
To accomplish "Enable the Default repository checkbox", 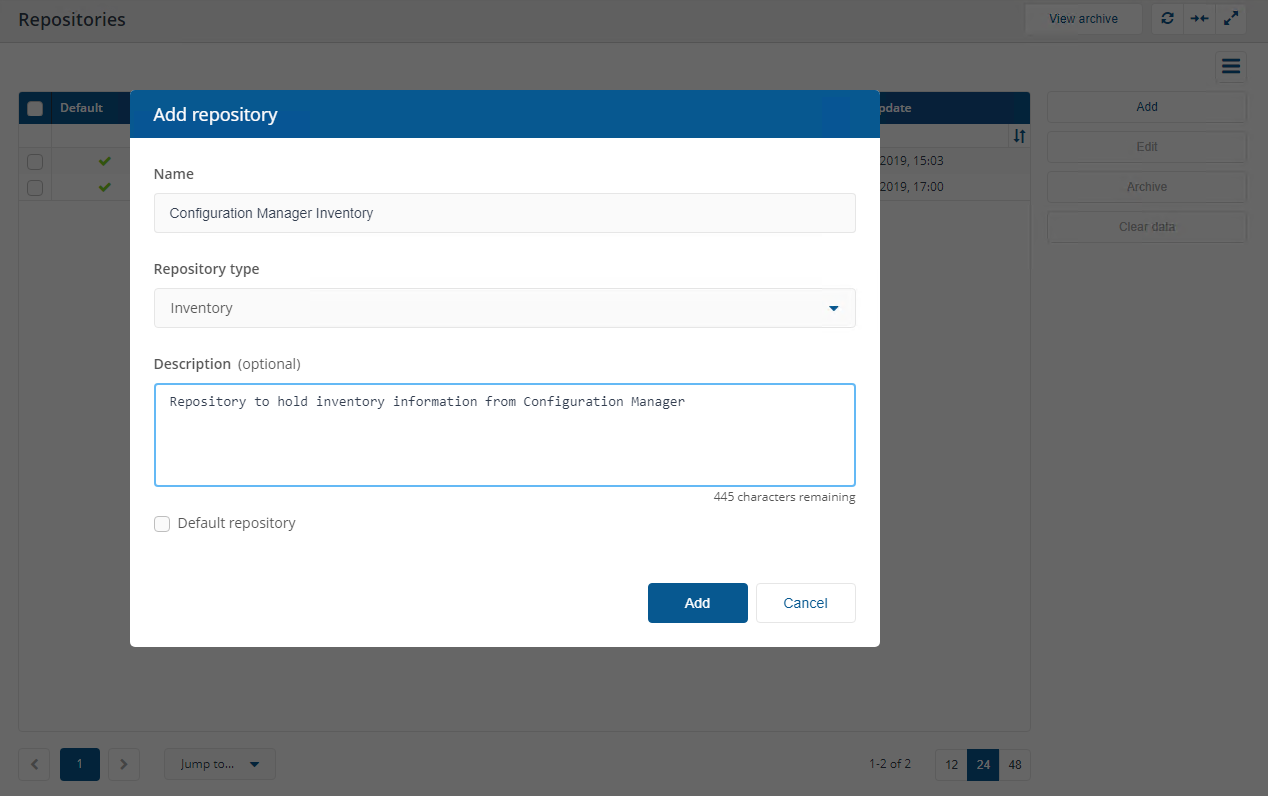I will tap(162, 524).
